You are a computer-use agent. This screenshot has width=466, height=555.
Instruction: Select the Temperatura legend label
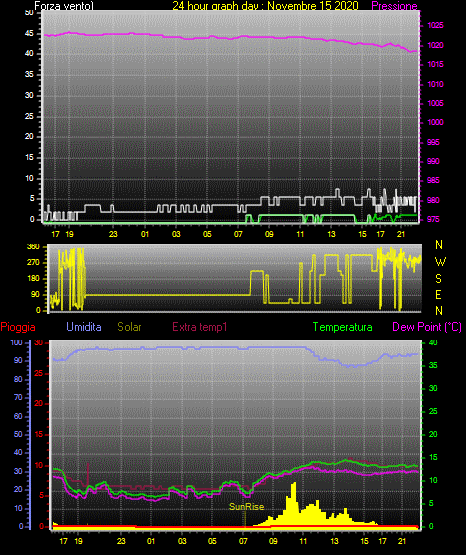pos(343,327)
